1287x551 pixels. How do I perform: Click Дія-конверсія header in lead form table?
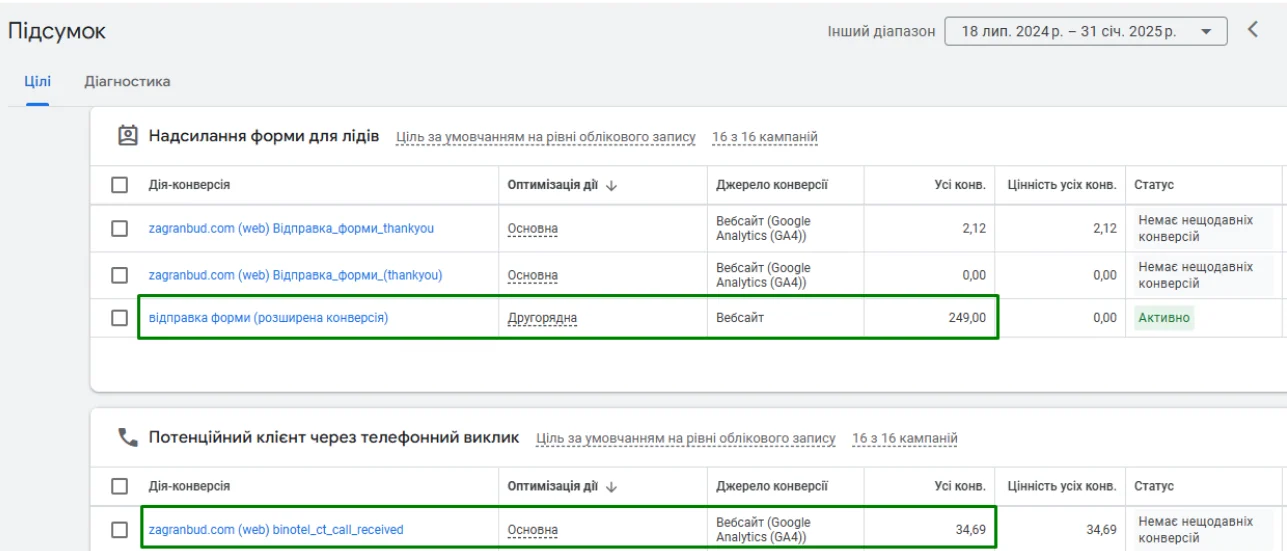189,185
